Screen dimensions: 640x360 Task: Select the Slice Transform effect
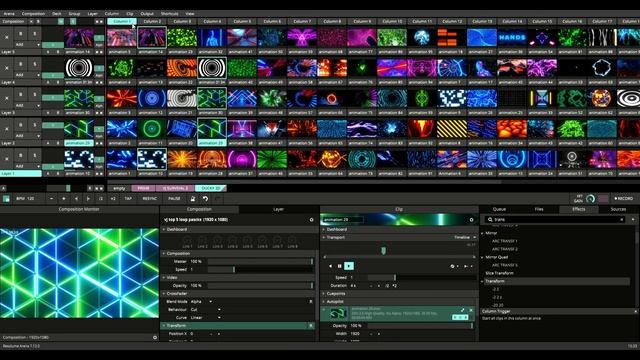pos(500,273)
